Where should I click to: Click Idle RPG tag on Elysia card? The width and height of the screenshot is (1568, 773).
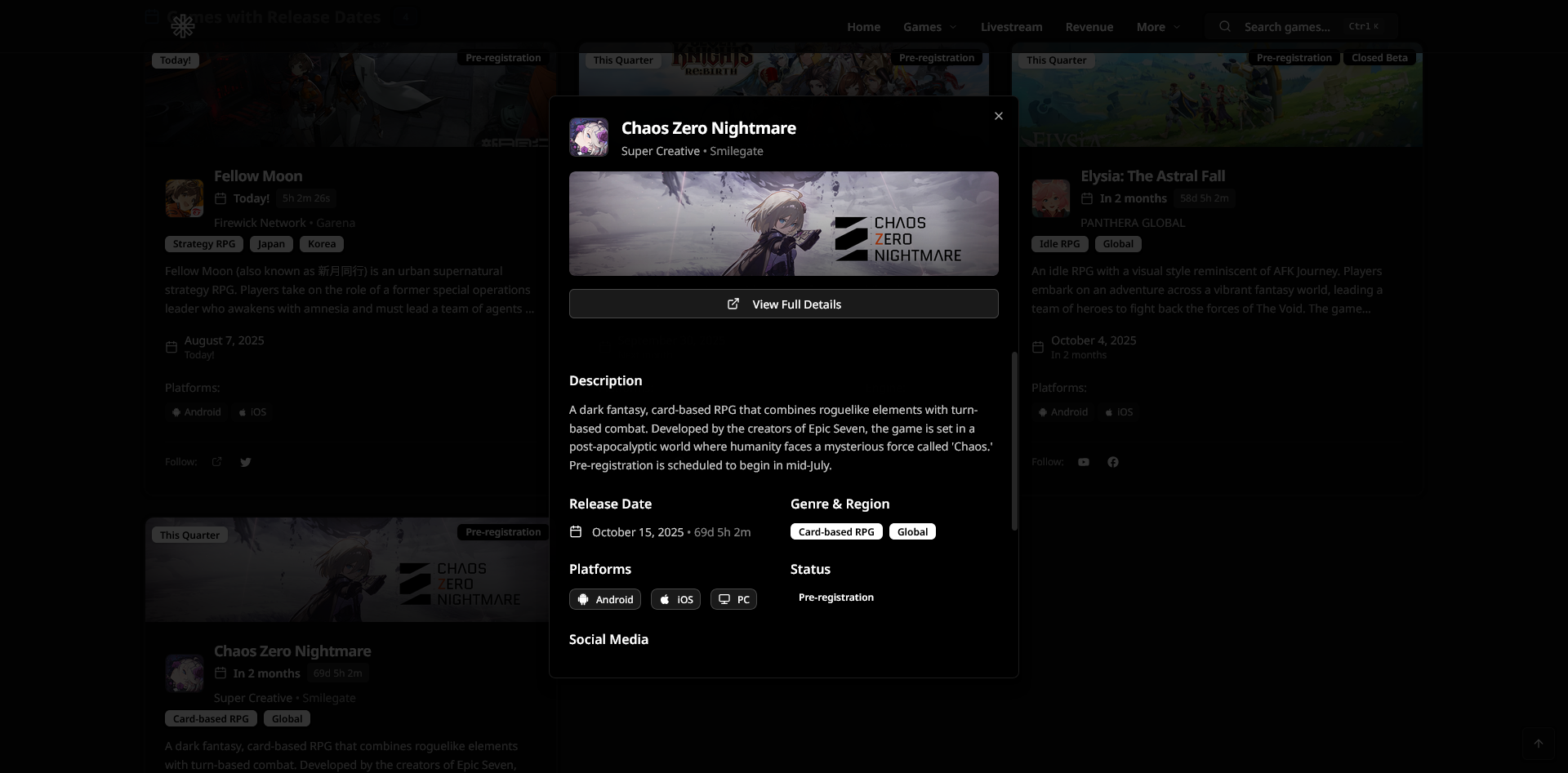(1059, 244)
